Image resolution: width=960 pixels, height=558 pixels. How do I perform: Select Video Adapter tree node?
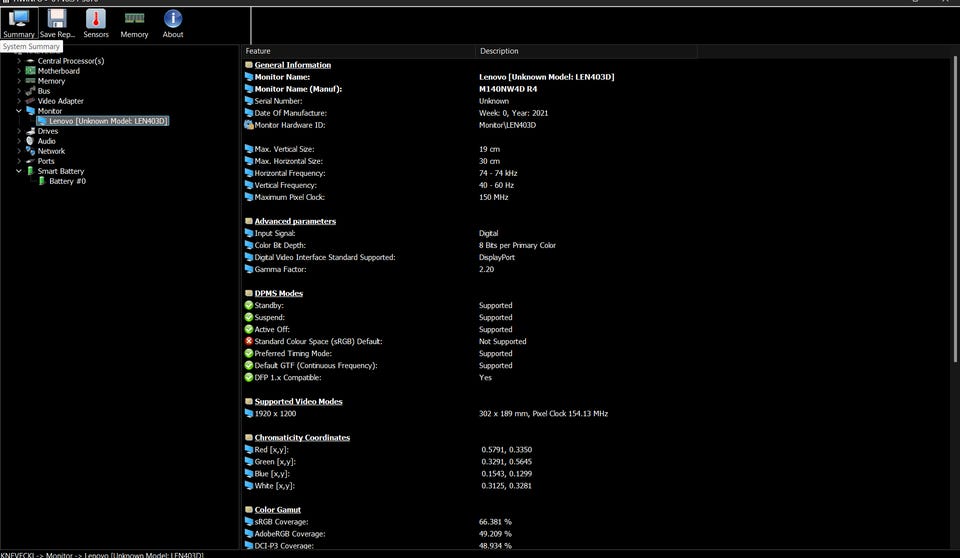point(60,101)
